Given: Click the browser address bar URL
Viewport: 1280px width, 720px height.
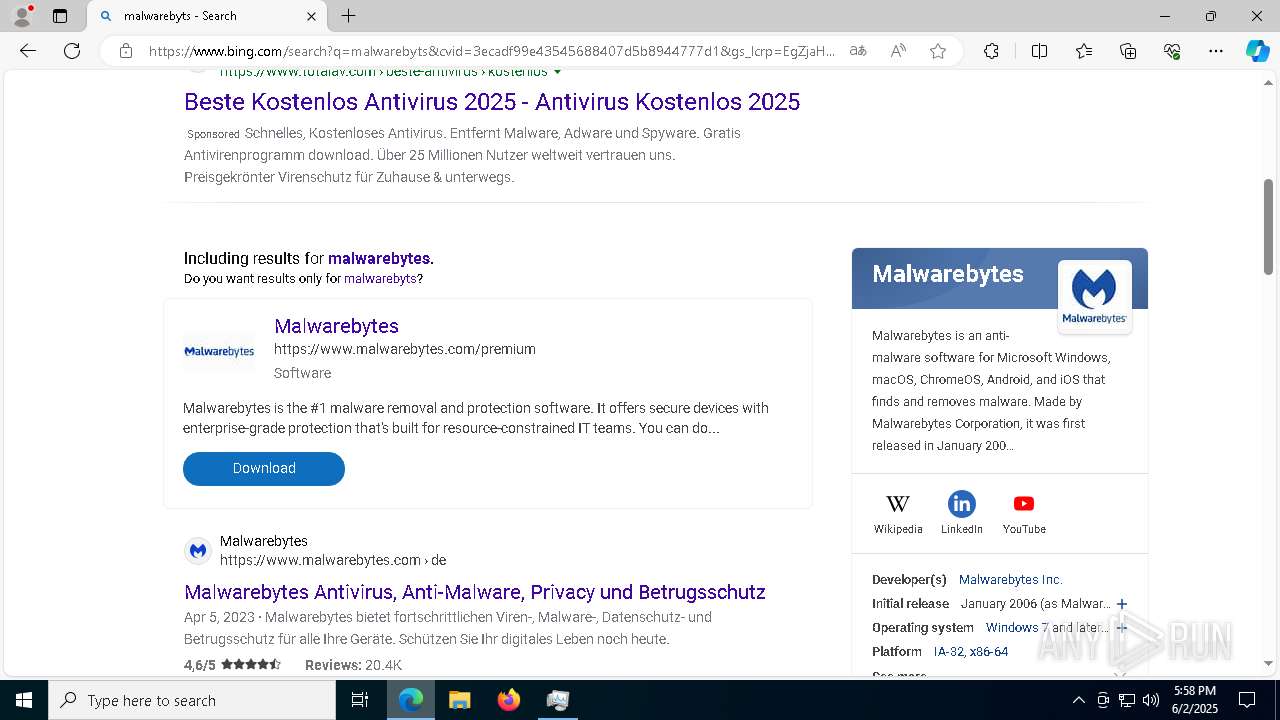Looking at the screenshot, I should pos(491,51).
